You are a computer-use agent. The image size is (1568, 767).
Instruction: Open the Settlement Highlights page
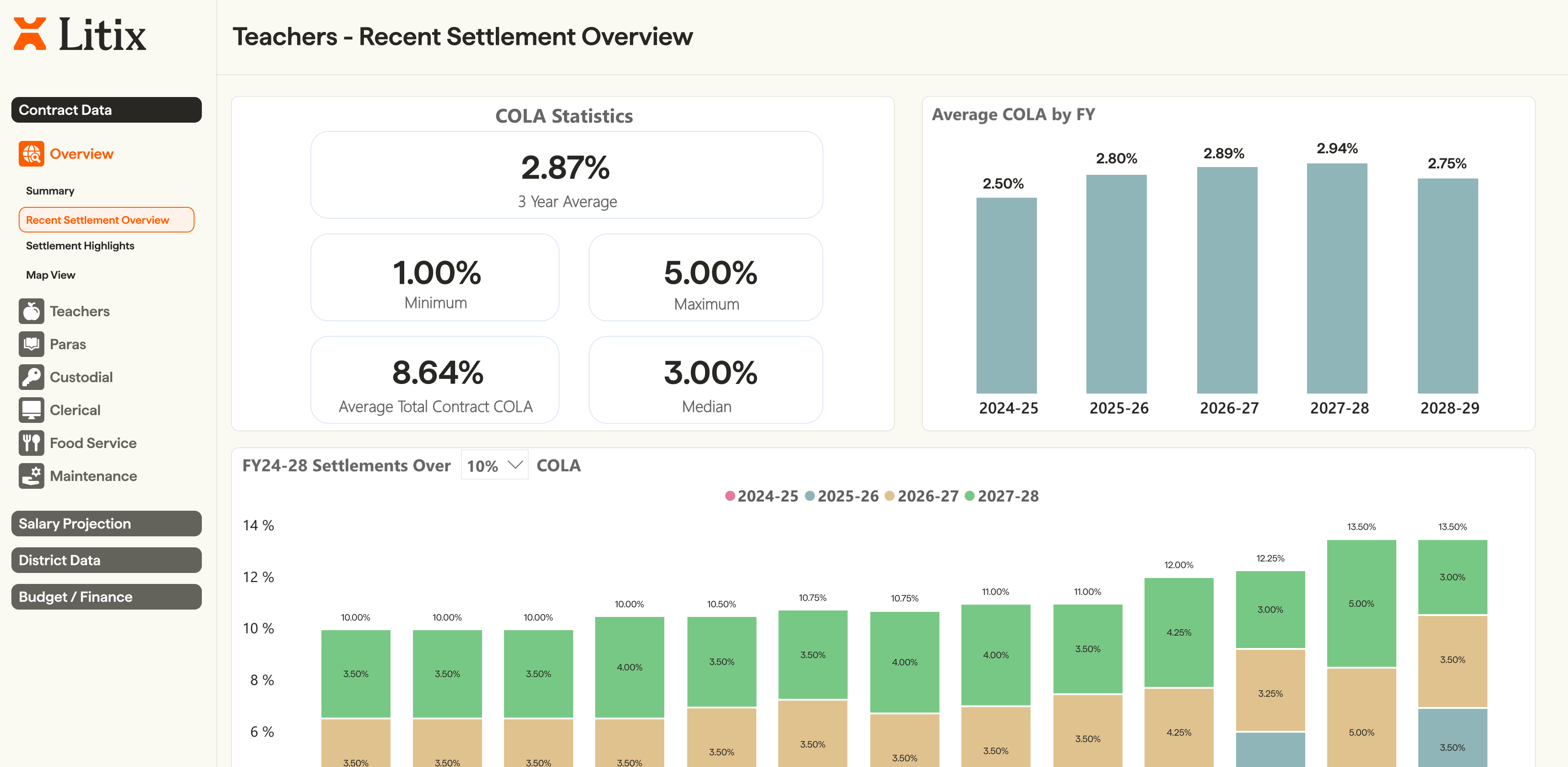80,246
